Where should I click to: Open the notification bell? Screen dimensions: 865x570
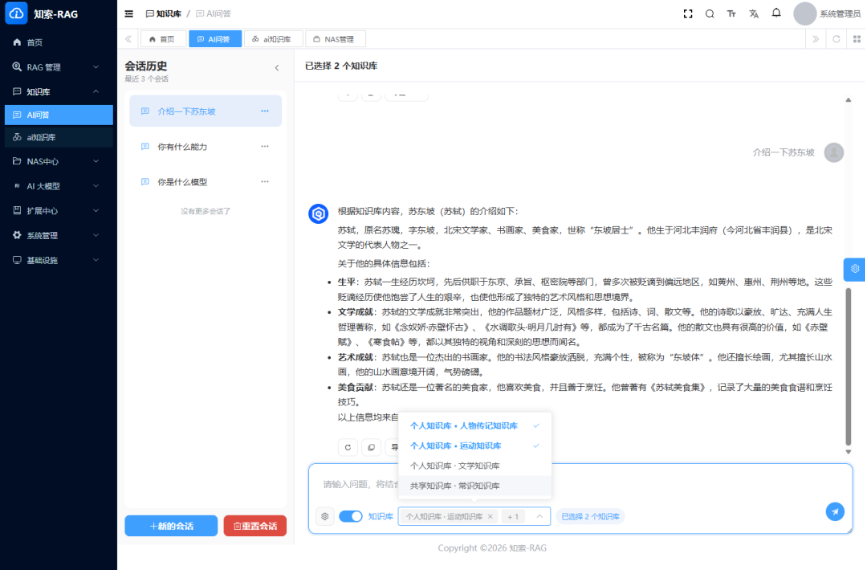point(776,13)
